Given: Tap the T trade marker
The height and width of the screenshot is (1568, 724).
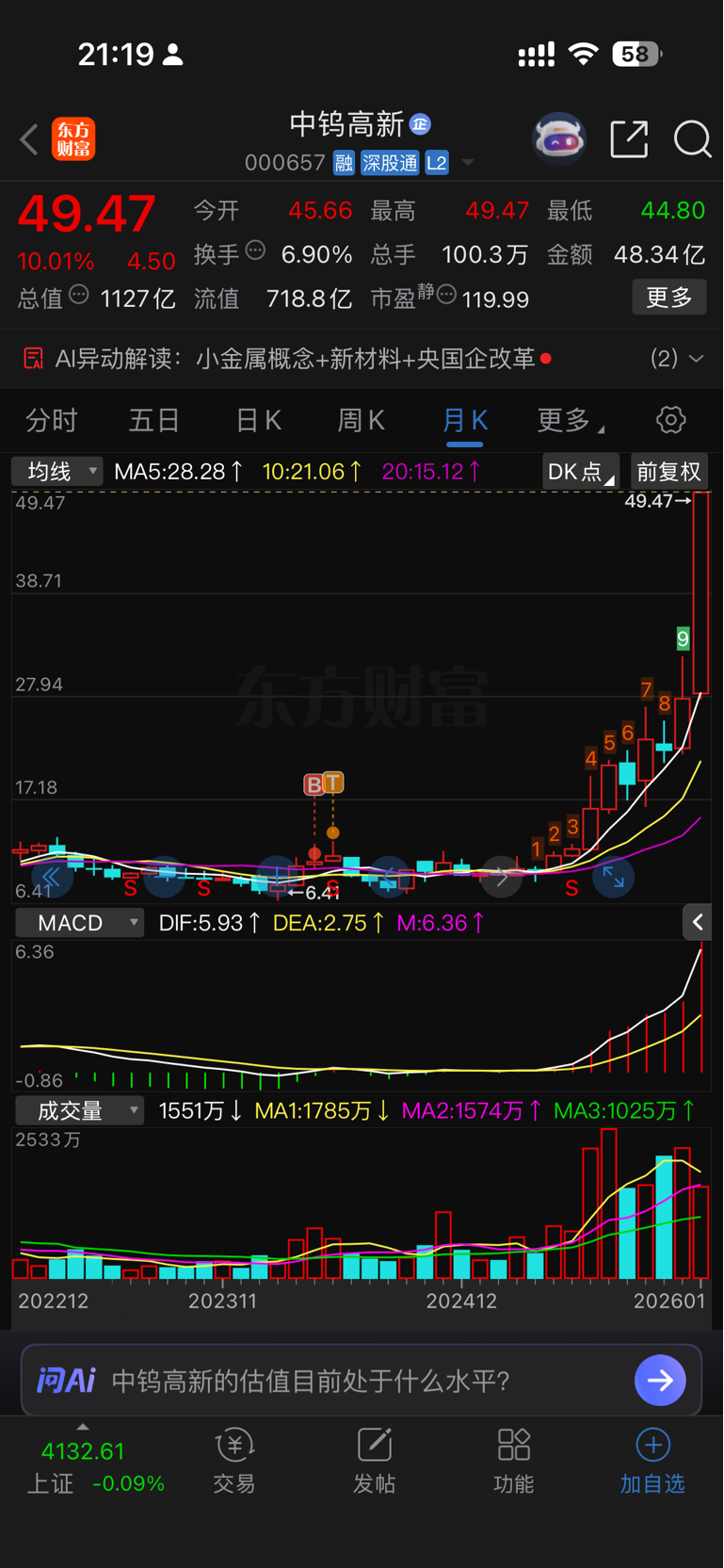Looking at the screenshot, I should pos(332,783).
